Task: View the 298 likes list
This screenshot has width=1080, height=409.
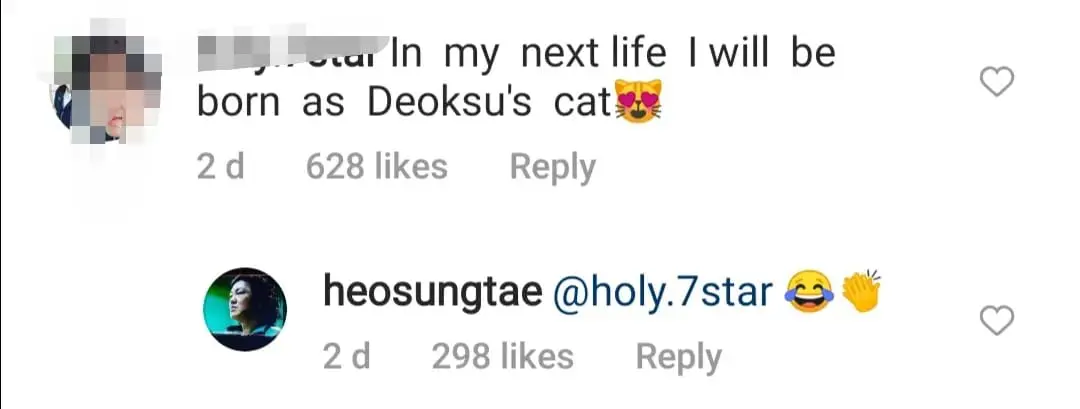Action: [502, 357]
